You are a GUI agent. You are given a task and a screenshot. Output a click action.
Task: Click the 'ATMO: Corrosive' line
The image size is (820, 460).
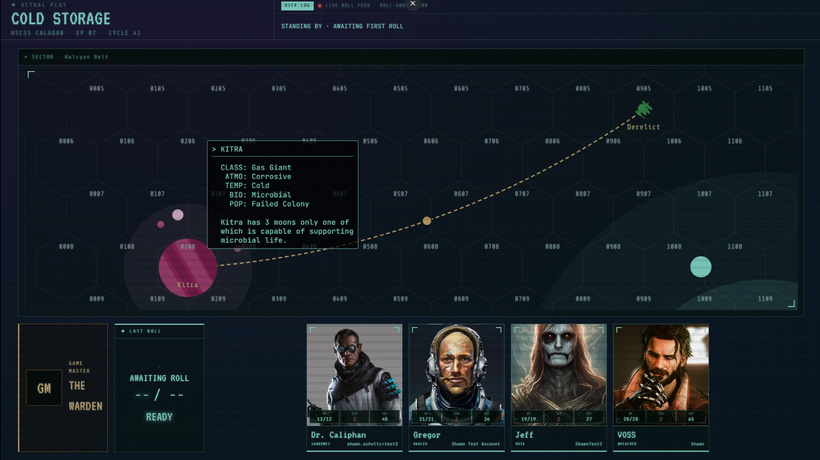(x=258, y=177)
